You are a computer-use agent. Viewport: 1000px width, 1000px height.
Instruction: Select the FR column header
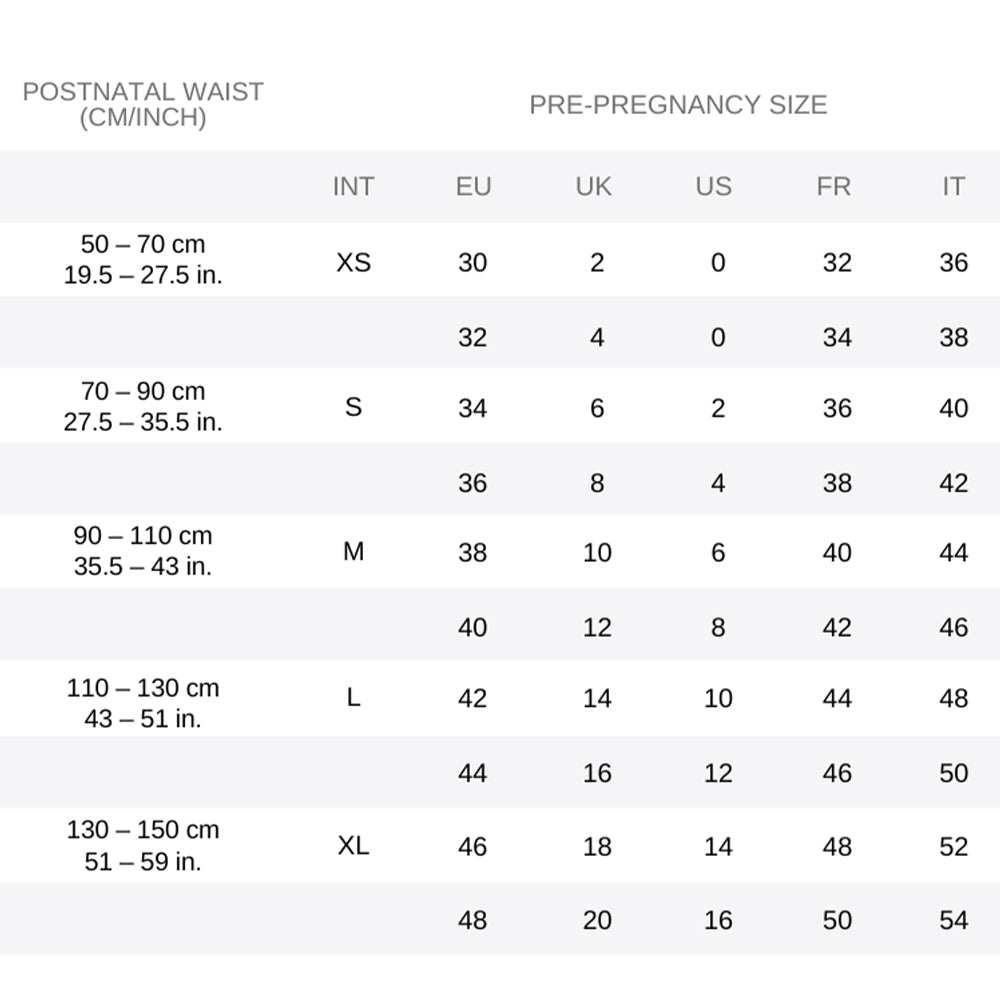834,187
